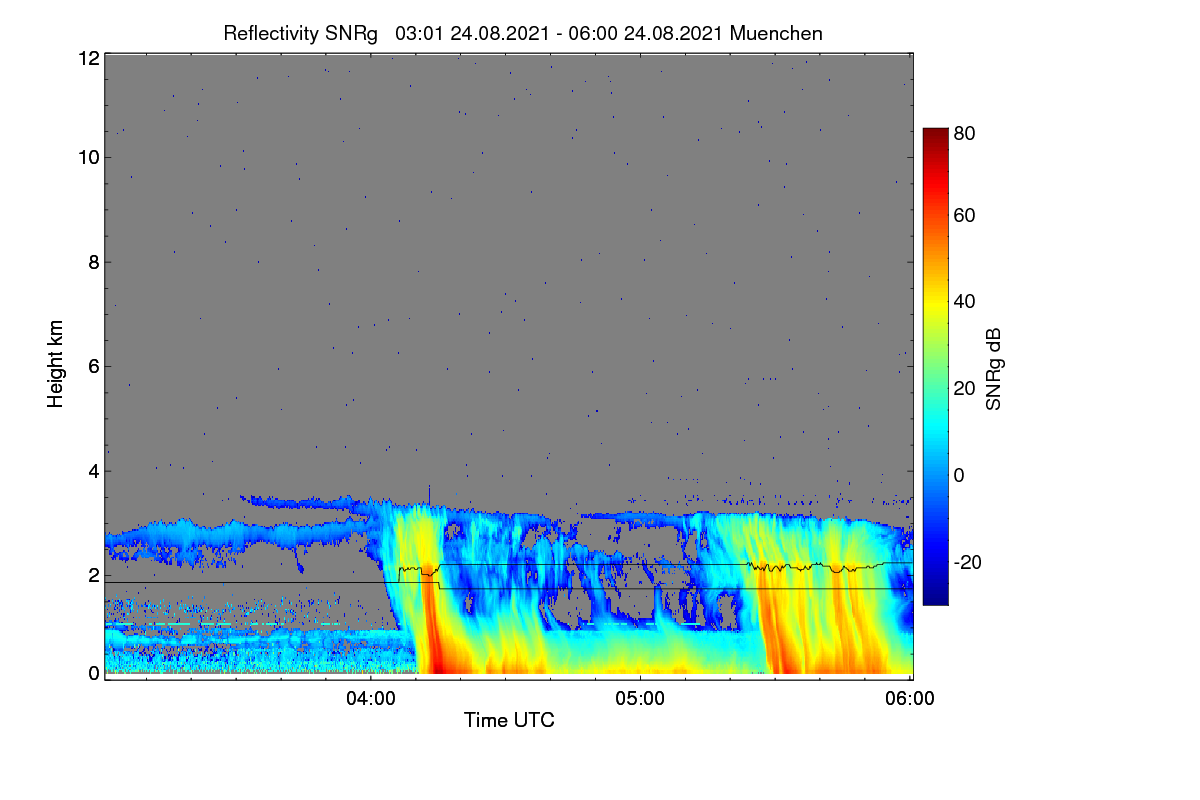Screen dimensions: 1200x800
Task: Click the colorbar value 40
Action: pyautogui.click(x=965, y=301)
